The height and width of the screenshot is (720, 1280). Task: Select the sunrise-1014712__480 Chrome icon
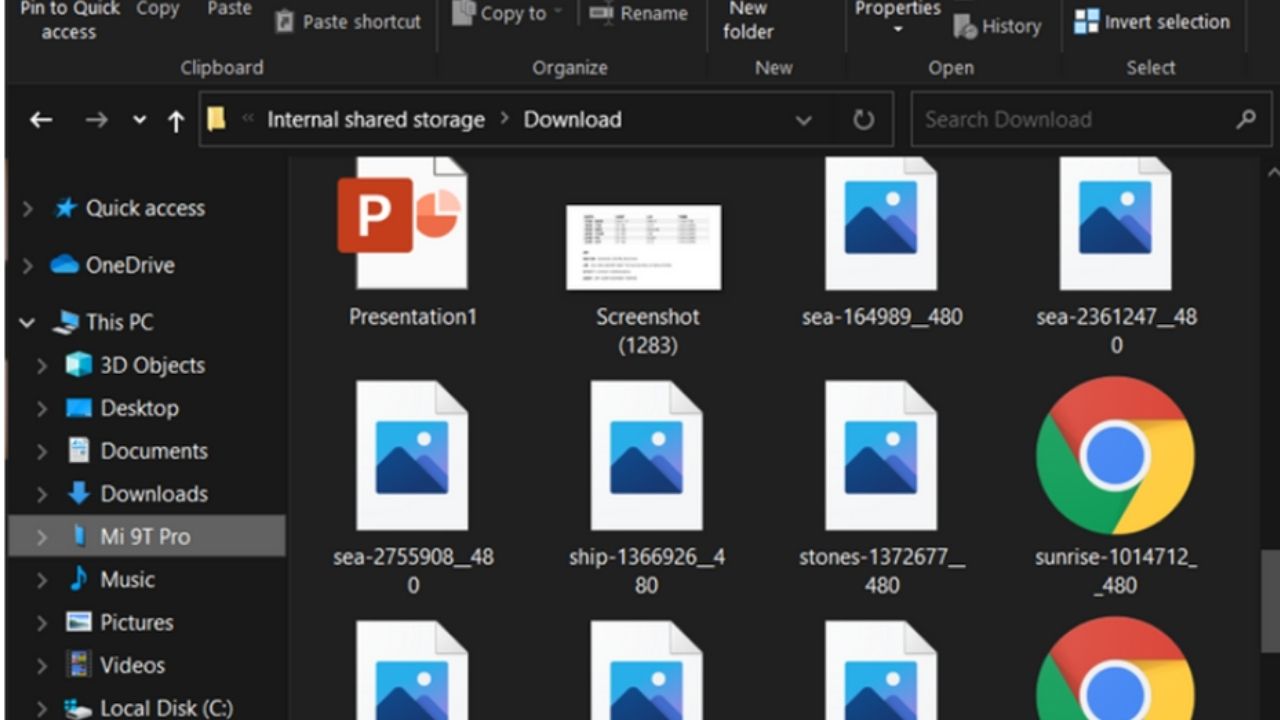[x=1115, y=455]
